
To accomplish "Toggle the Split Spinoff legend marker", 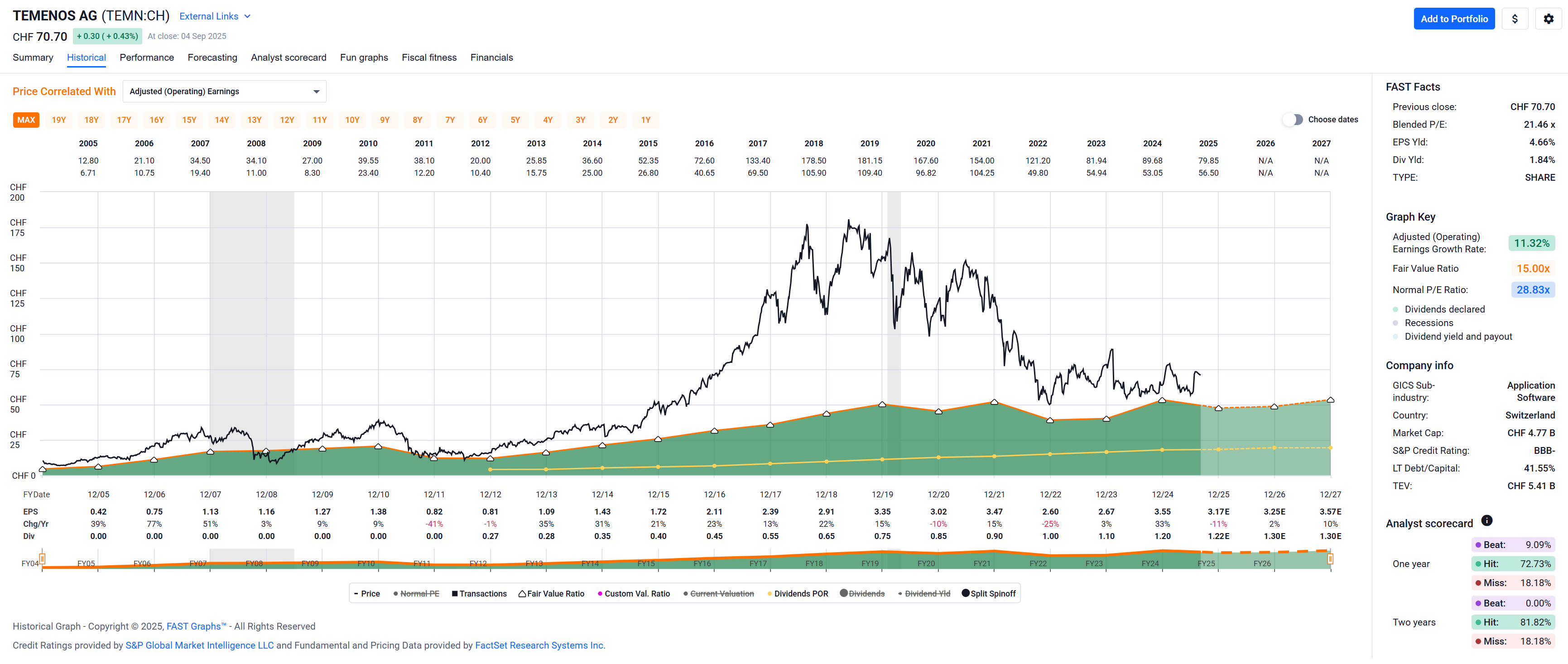I will pos(965,593).
